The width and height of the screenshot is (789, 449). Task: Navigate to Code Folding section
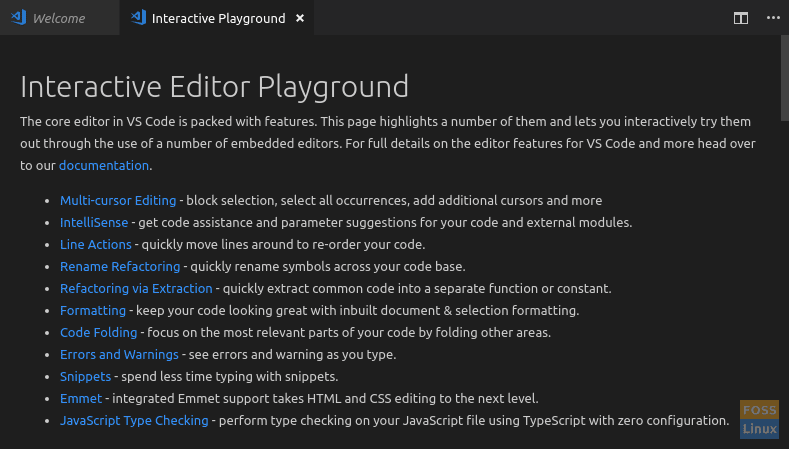pos(98,333)
